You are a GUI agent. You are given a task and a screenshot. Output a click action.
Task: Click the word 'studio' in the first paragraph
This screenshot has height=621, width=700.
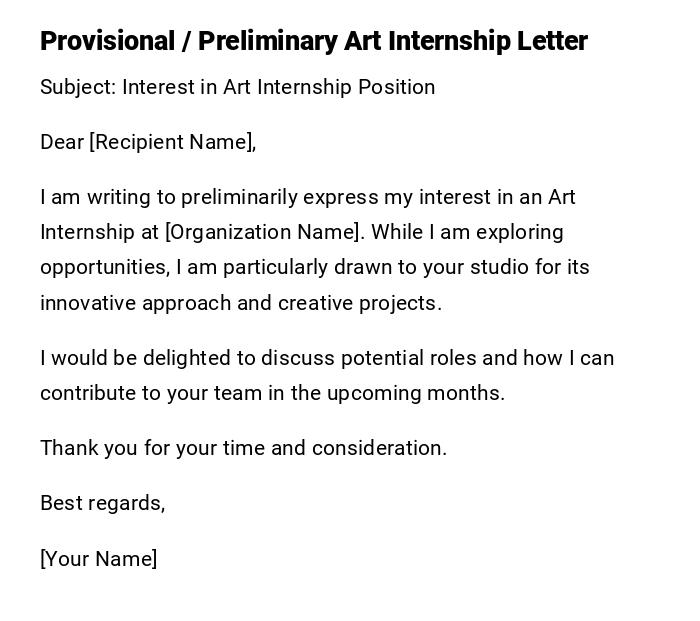point(509,267)
